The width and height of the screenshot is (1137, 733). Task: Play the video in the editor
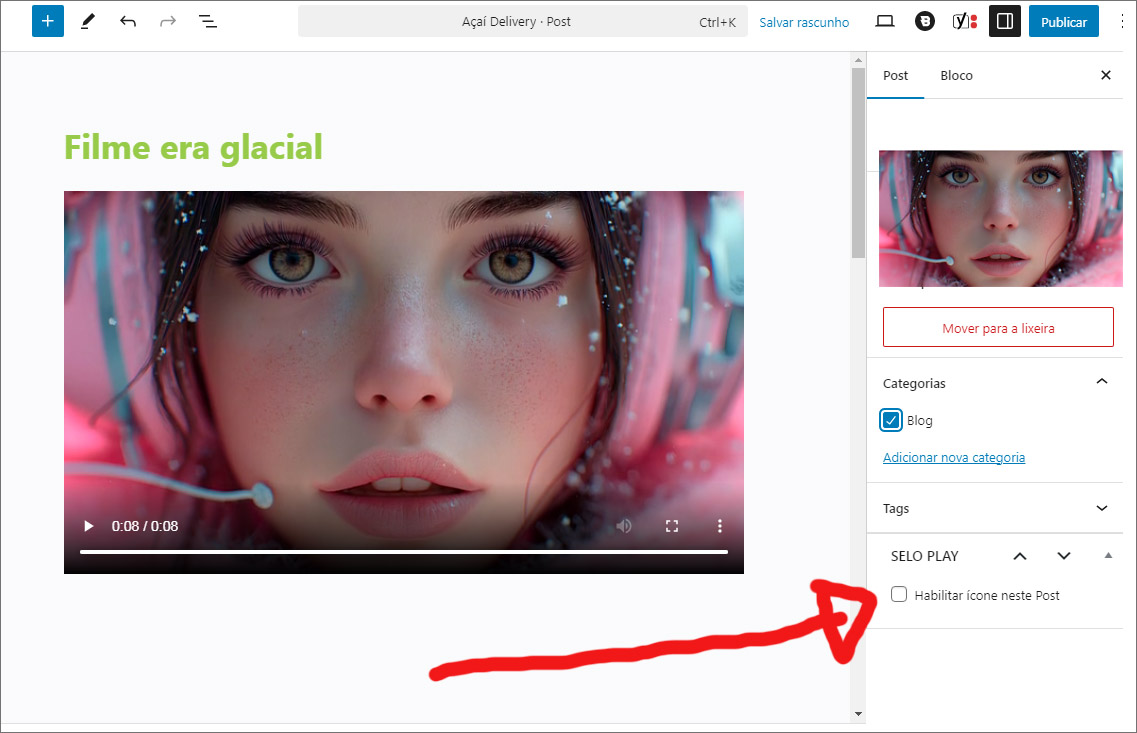[x=88, y=526]
